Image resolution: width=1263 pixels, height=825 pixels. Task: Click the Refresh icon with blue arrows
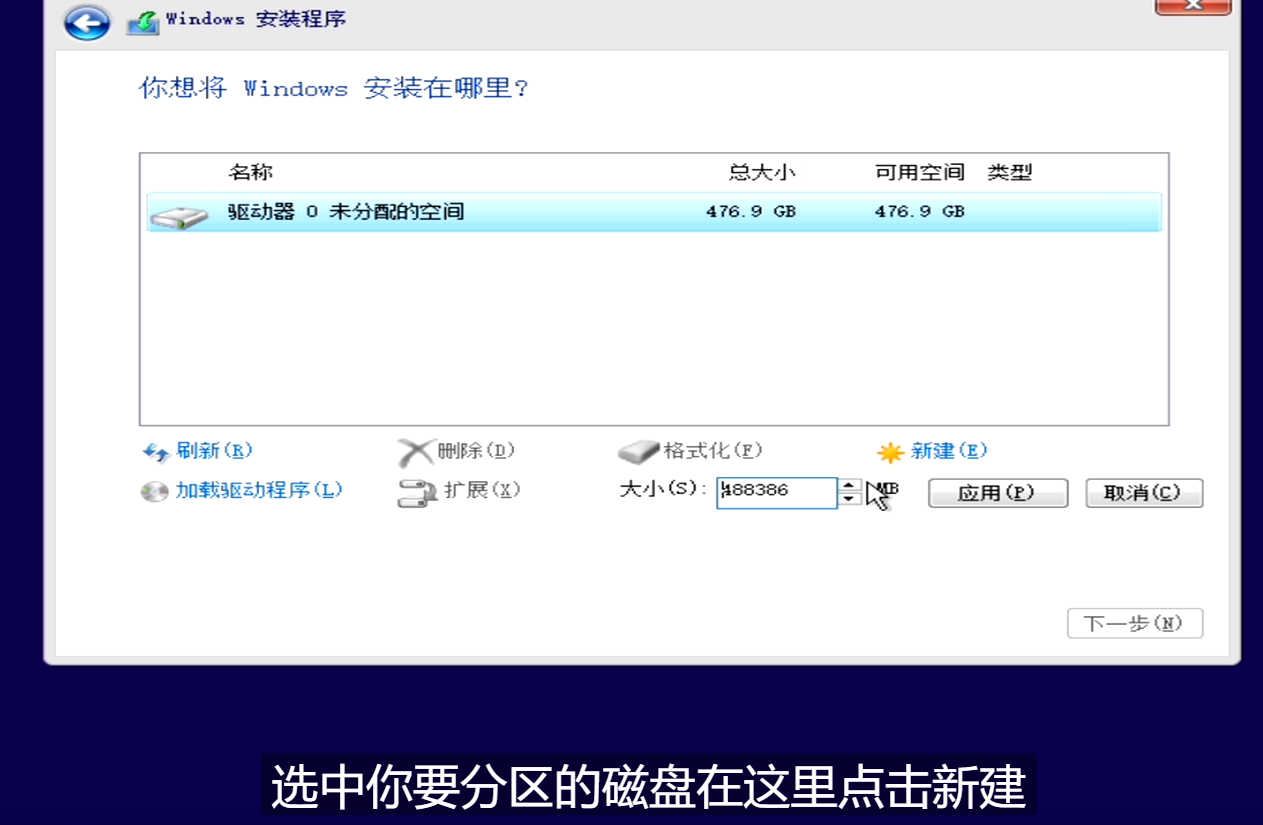coord(157,452)
